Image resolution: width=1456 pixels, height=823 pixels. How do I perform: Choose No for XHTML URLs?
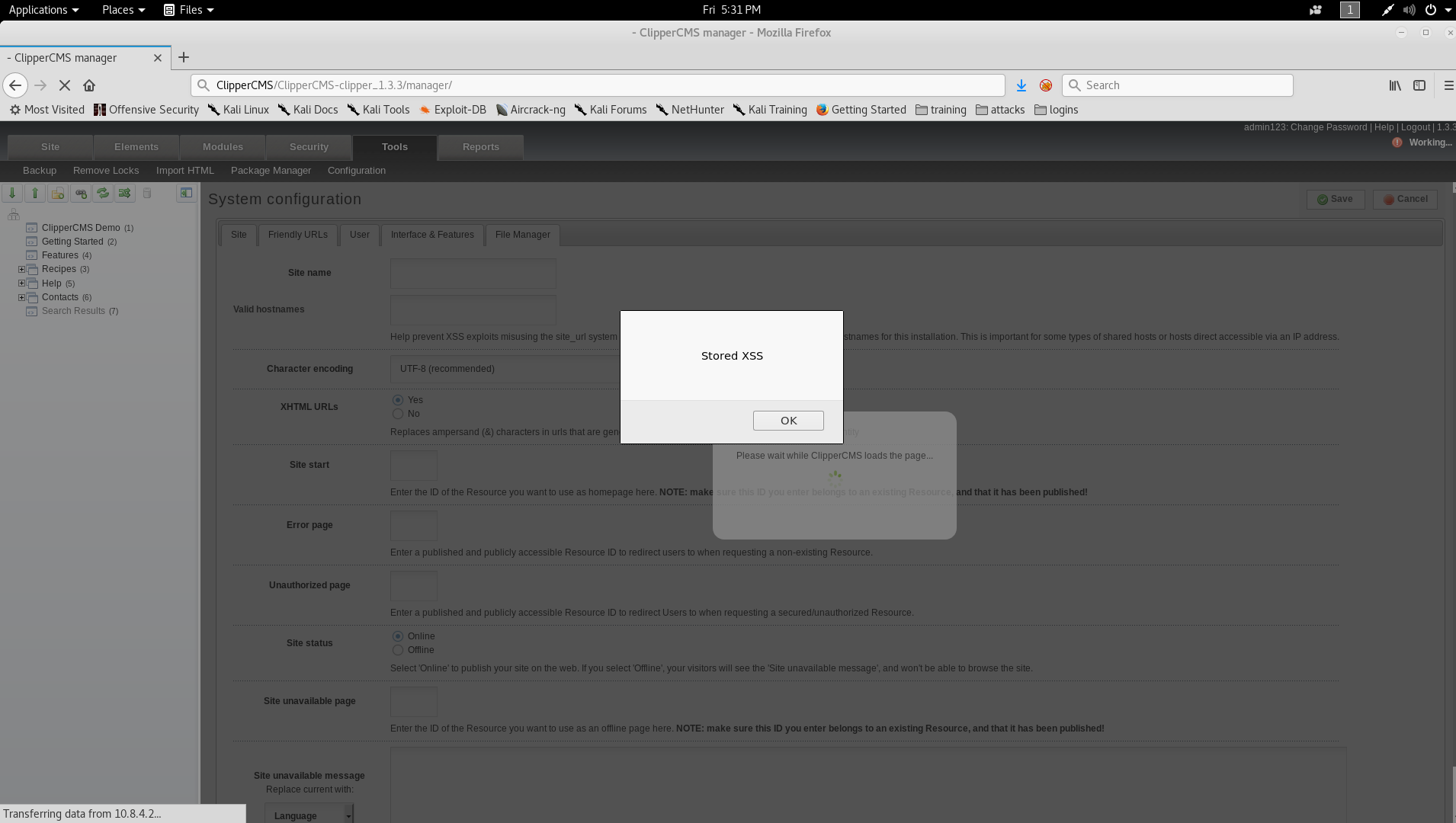click(398, 414)
